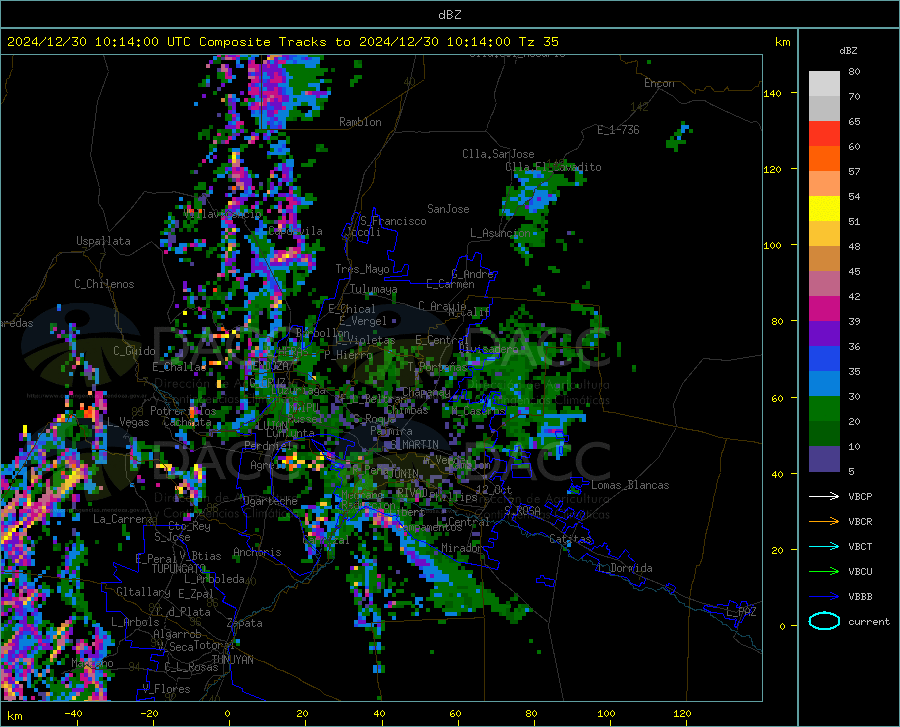Click the 'current' legend label
The image size is (900, 727).
[869, 621]
